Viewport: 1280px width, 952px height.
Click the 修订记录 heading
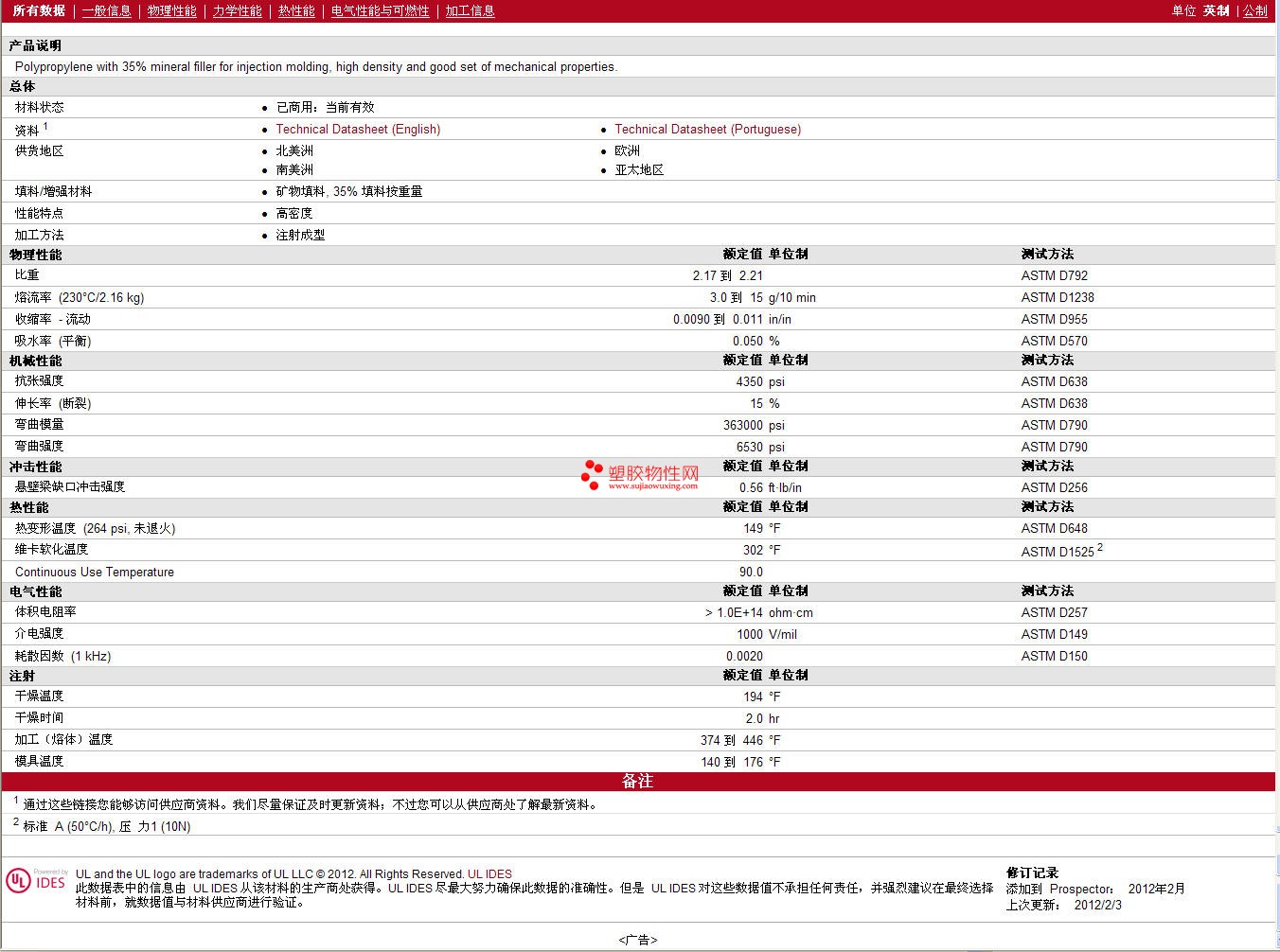click(x=1032, y=873)
